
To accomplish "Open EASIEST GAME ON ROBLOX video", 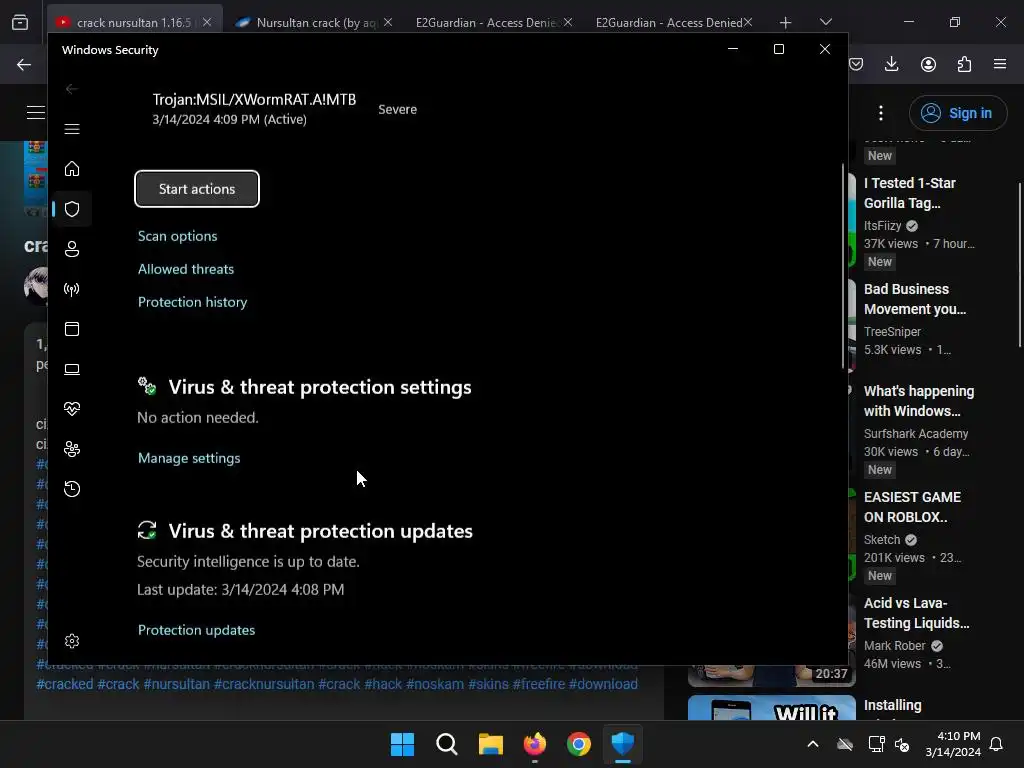I will (x=912, y=507).
